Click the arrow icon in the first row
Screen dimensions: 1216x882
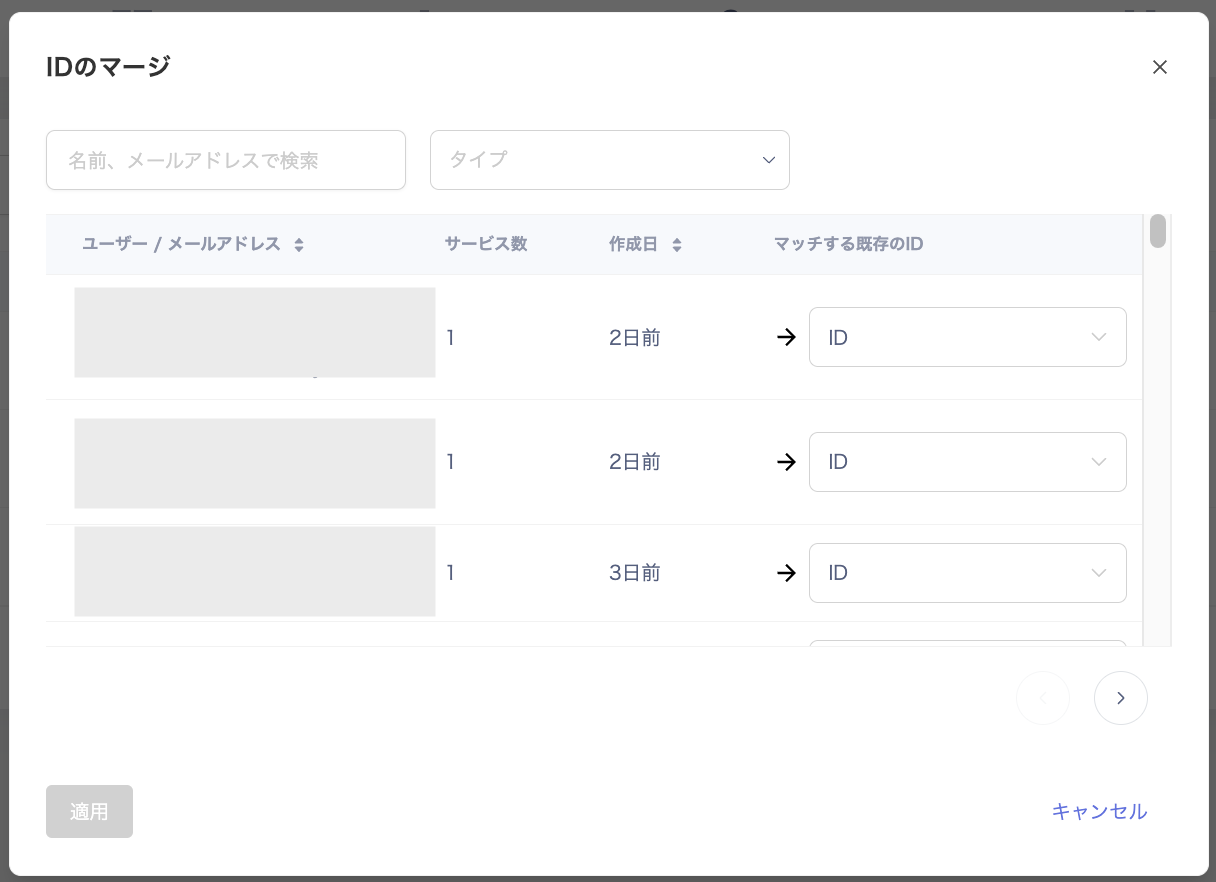787,338
